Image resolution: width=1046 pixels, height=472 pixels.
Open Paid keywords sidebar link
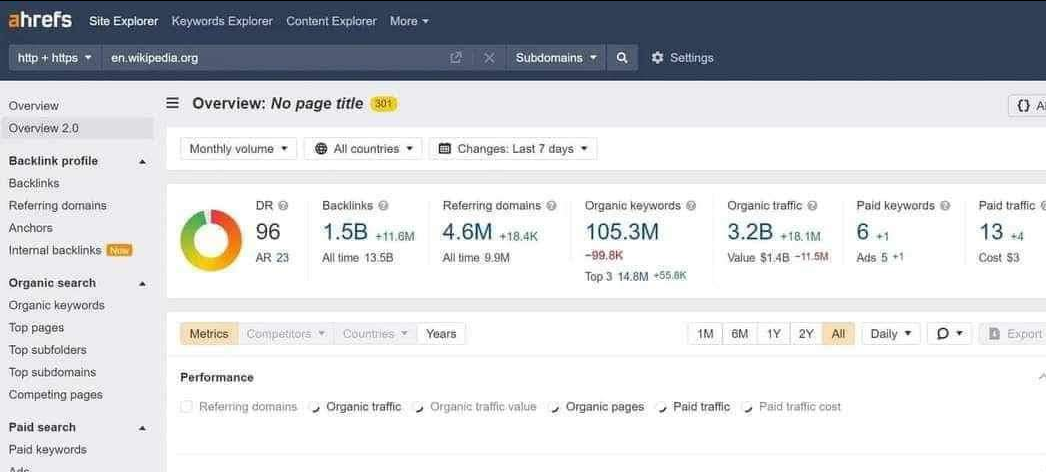tap(47, 450)
